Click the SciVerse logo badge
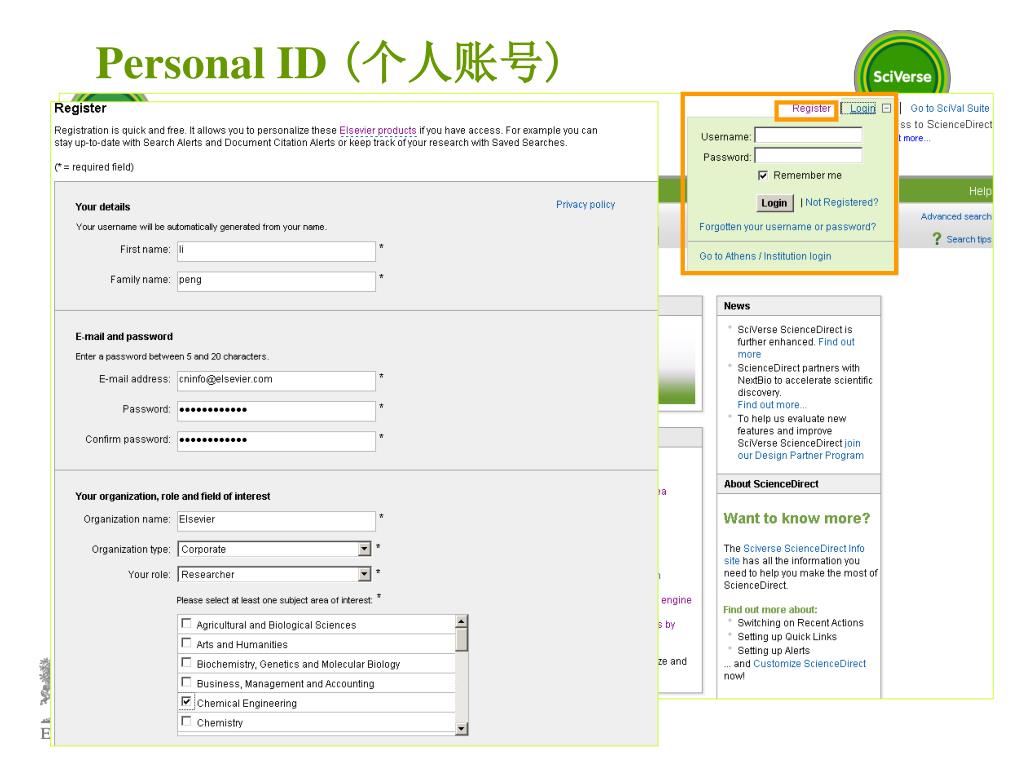The image size is (1024, 768). [x=902, y=64]
